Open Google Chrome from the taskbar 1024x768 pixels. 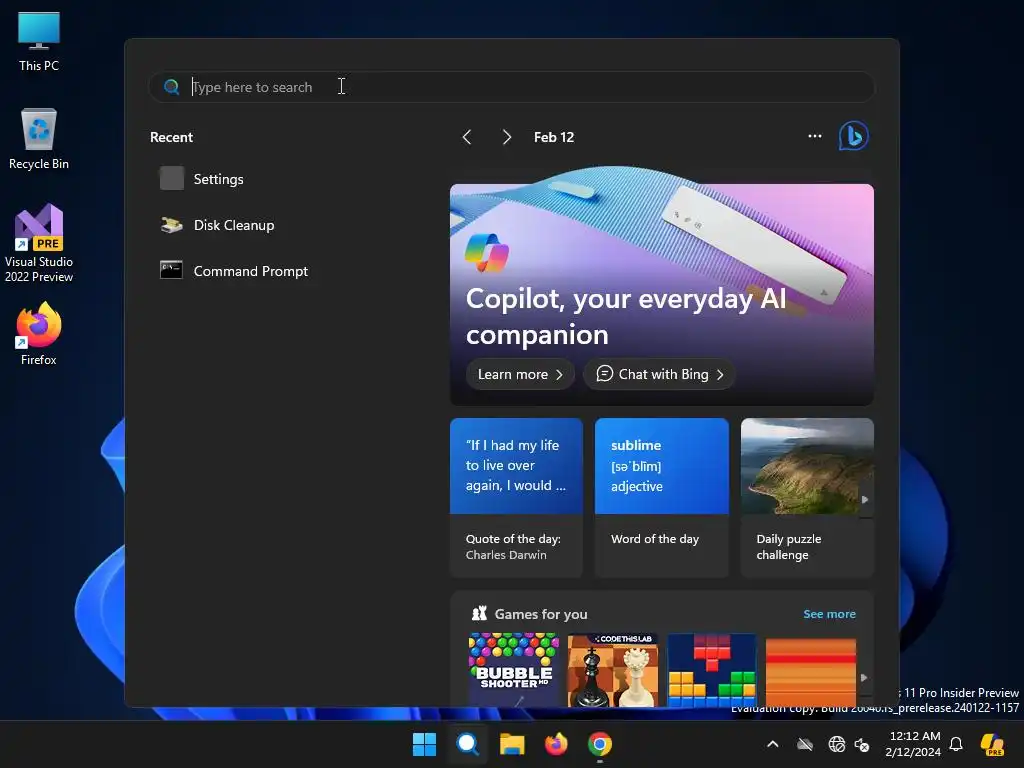point(600,744)
